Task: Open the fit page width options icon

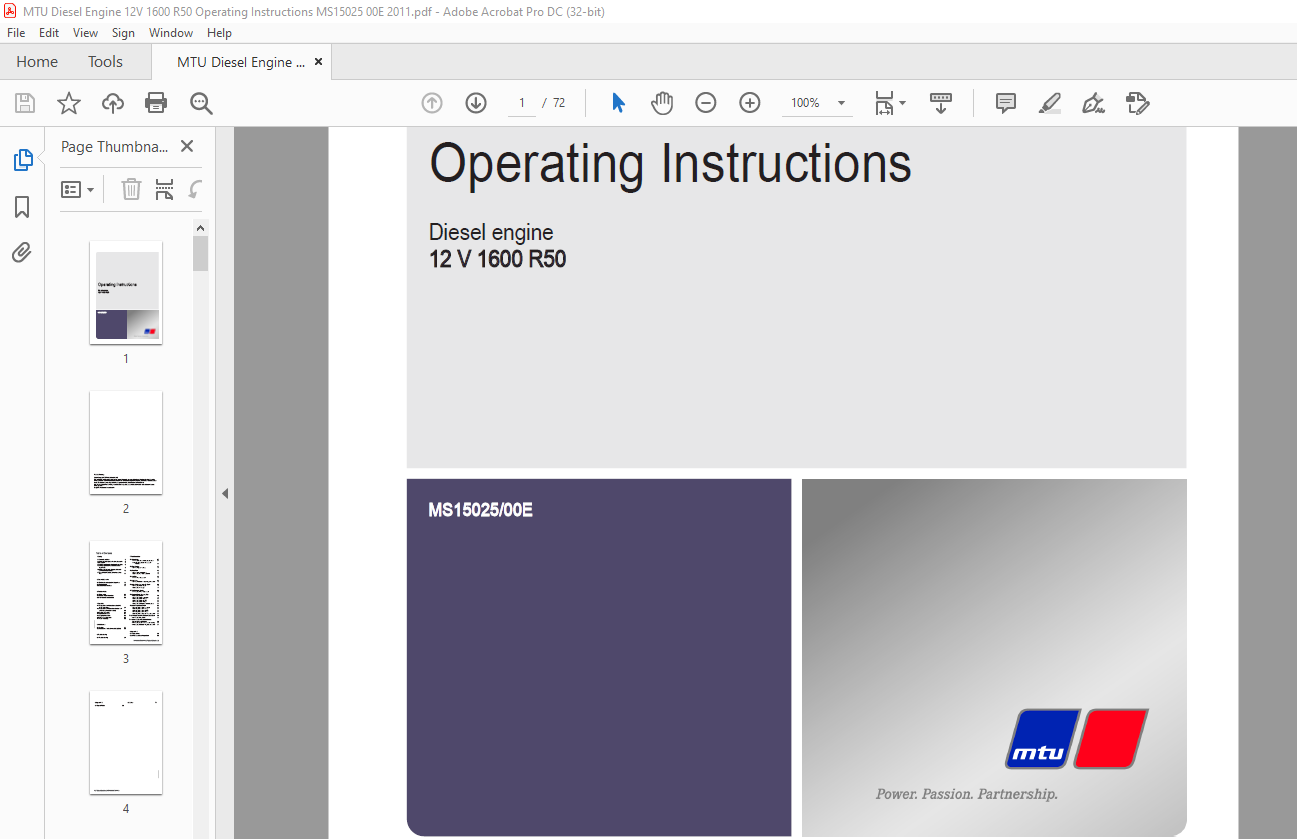Action: (890, 103)
